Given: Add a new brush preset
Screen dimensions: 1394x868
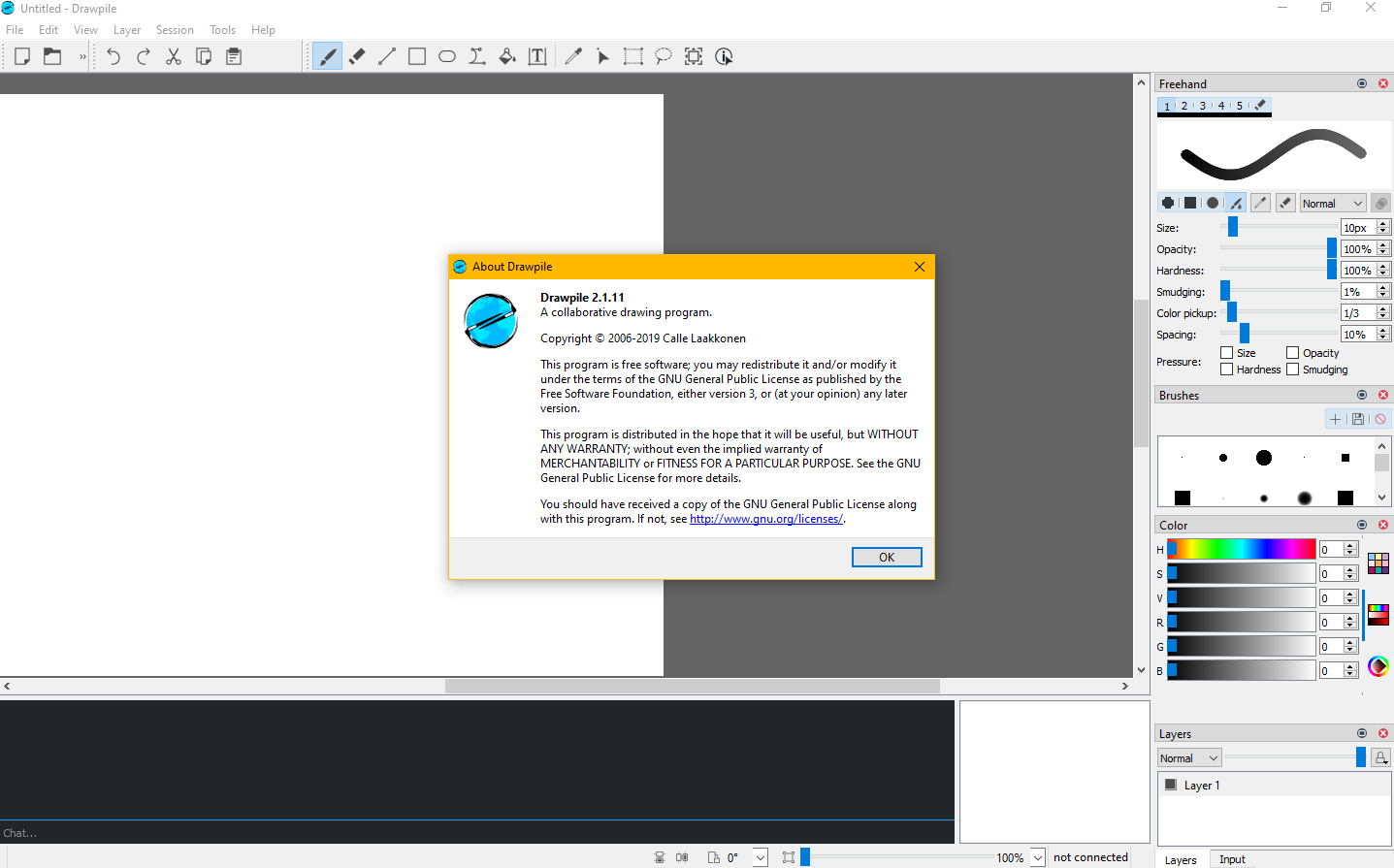Looking at the screenshot, I should pyautogui.click(x=1336, y=419).
